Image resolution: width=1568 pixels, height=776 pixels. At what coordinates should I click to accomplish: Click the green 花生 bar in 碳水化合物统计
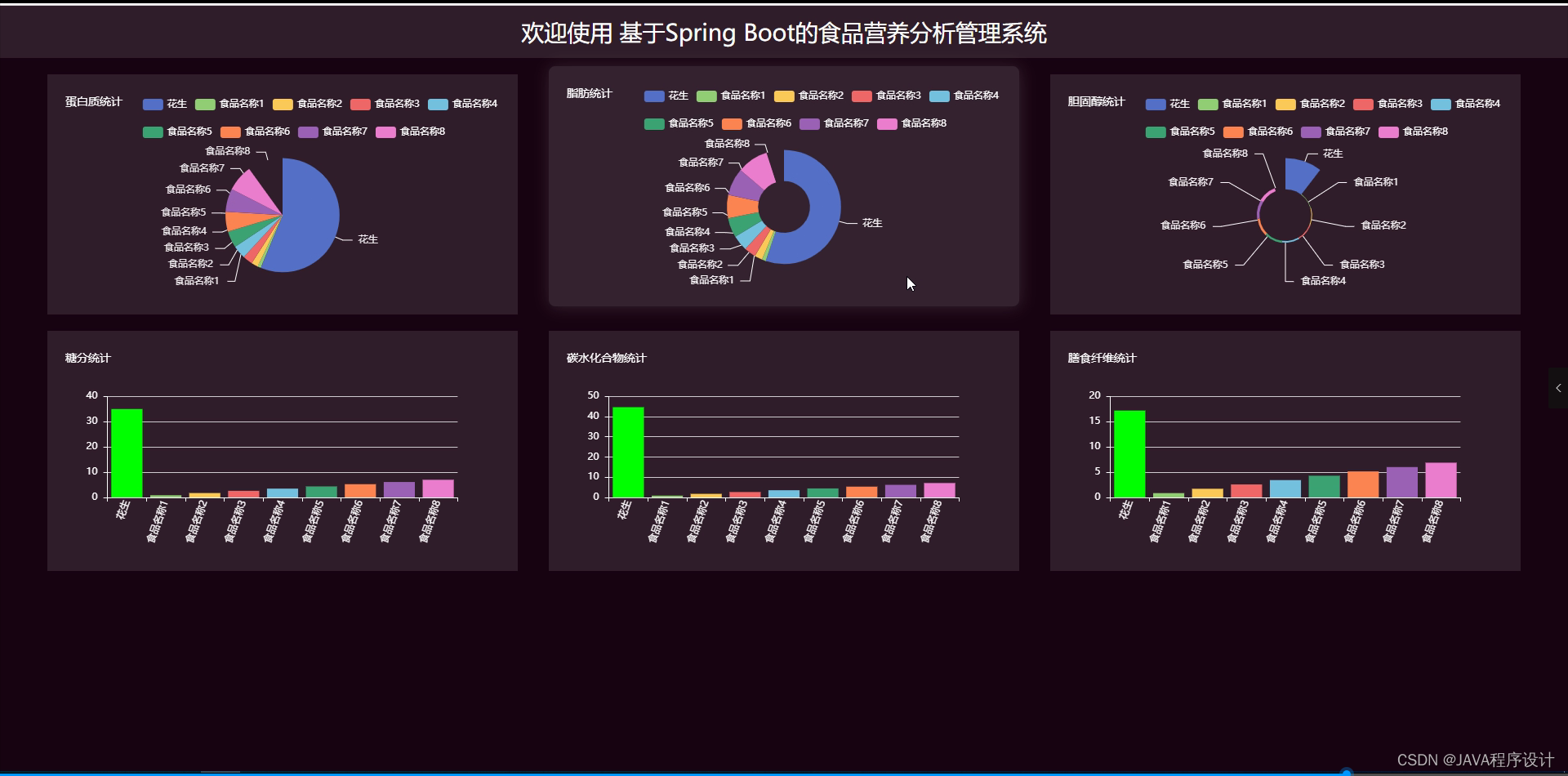(628, 452)
